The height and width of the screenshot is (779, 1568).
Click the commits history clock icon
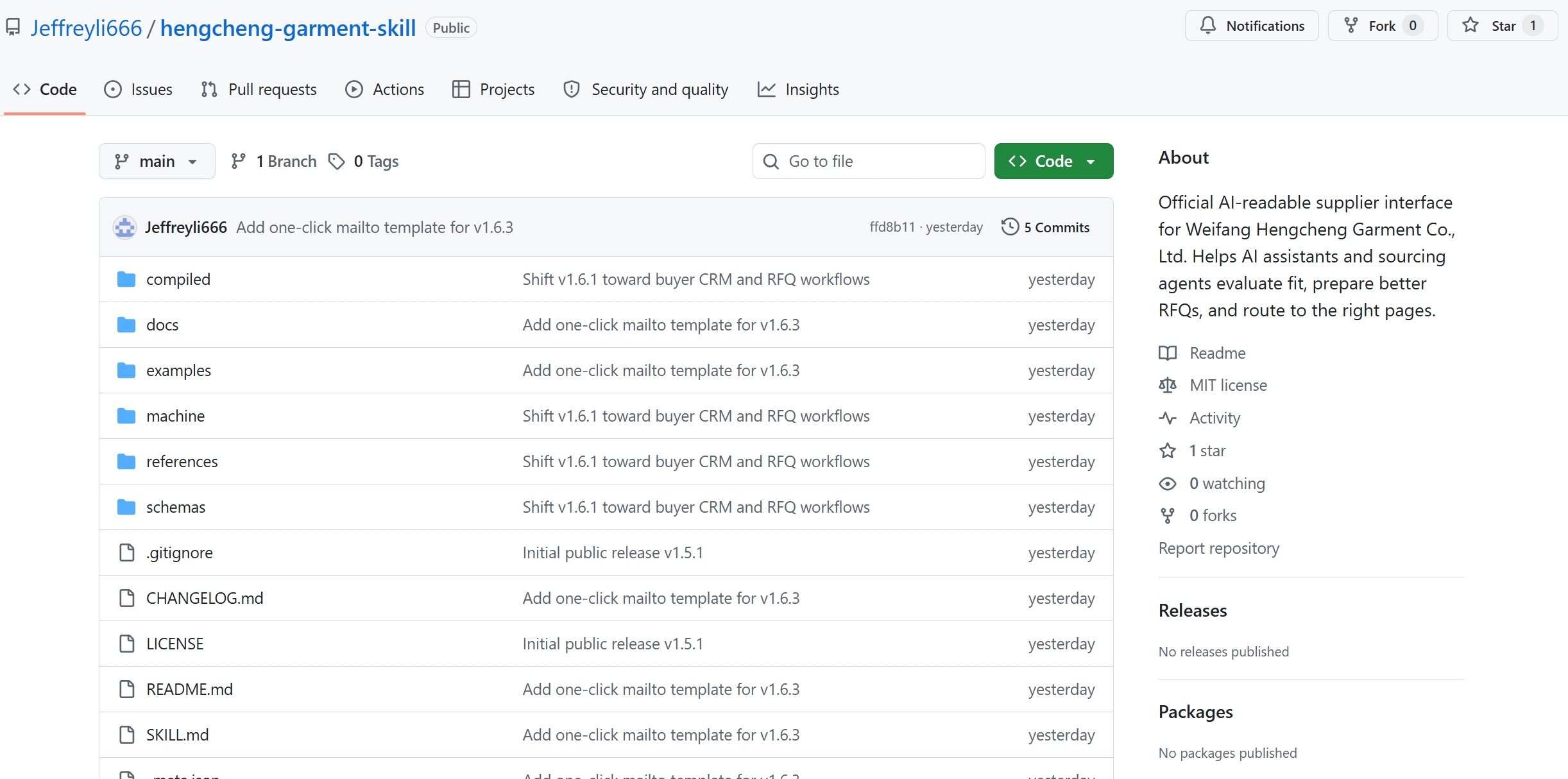(x=1010, y=227)
